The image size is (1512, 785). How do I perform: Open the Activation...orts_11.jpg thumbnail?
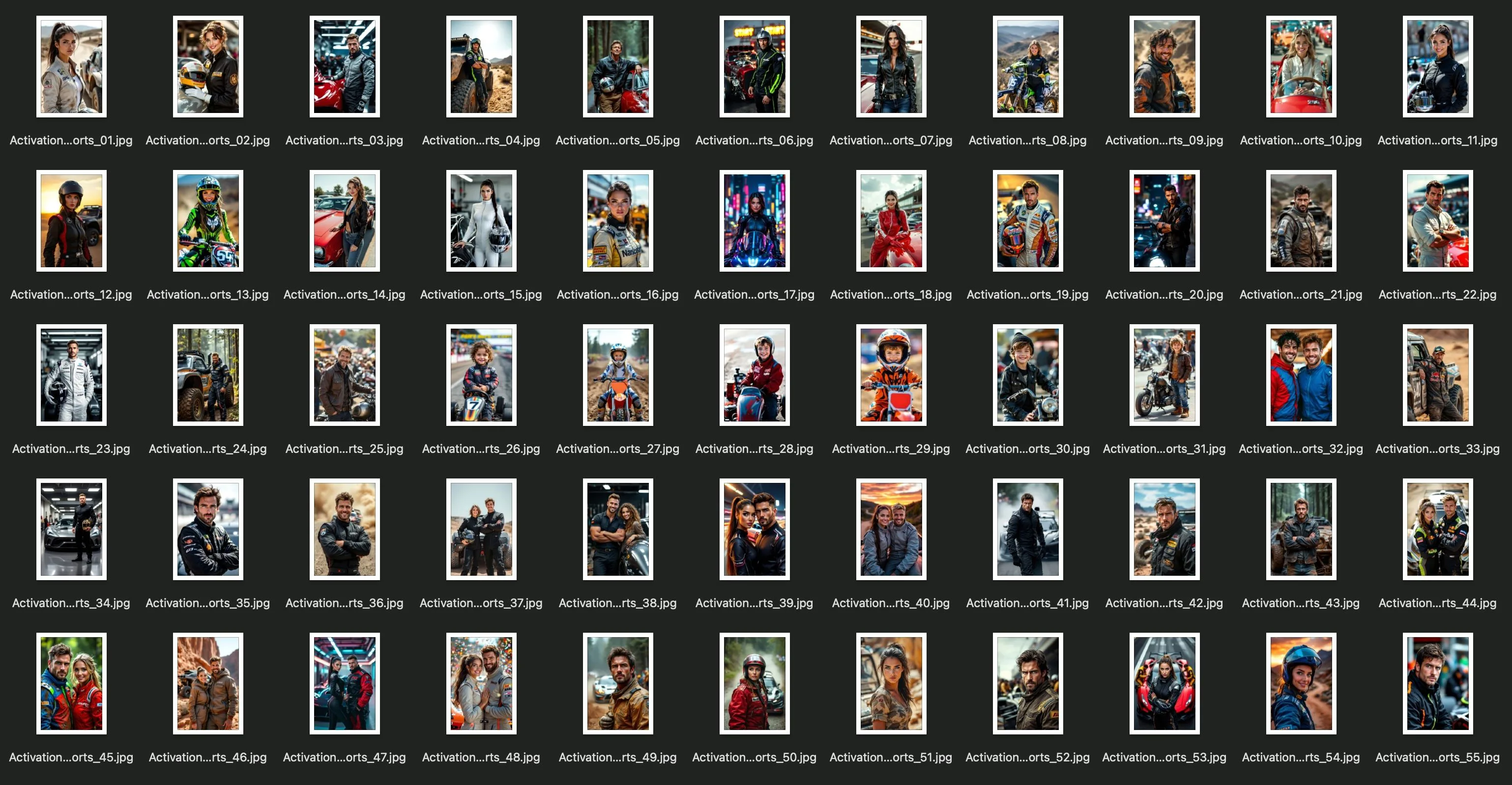click(x=1437, y=66)
